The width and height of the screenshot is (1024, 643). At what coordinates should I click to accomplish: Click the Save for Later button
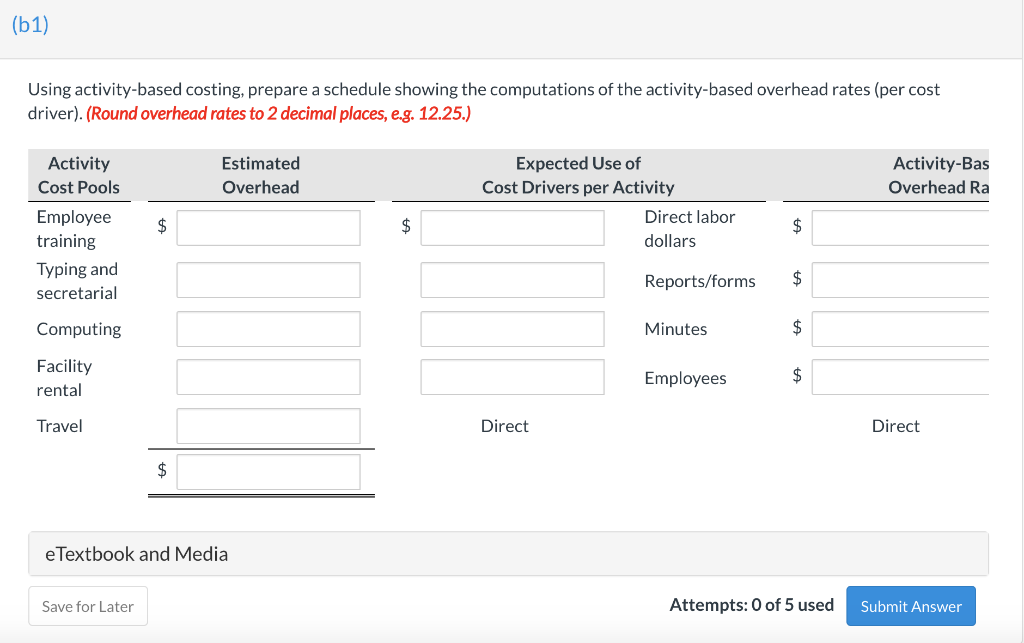(x=87, y=605)
